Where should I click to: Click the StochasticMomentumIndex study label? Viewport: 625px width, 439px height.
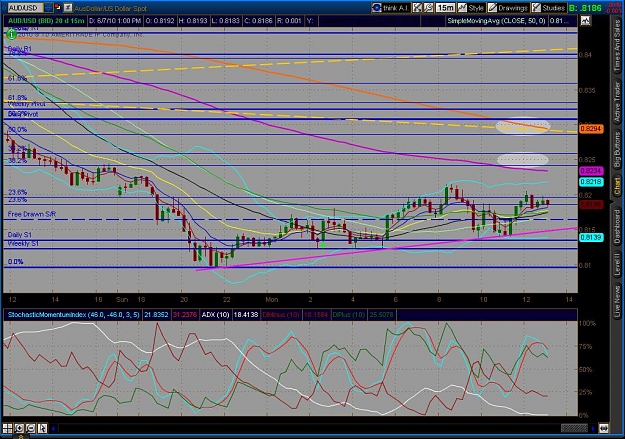tap(73, 315)
